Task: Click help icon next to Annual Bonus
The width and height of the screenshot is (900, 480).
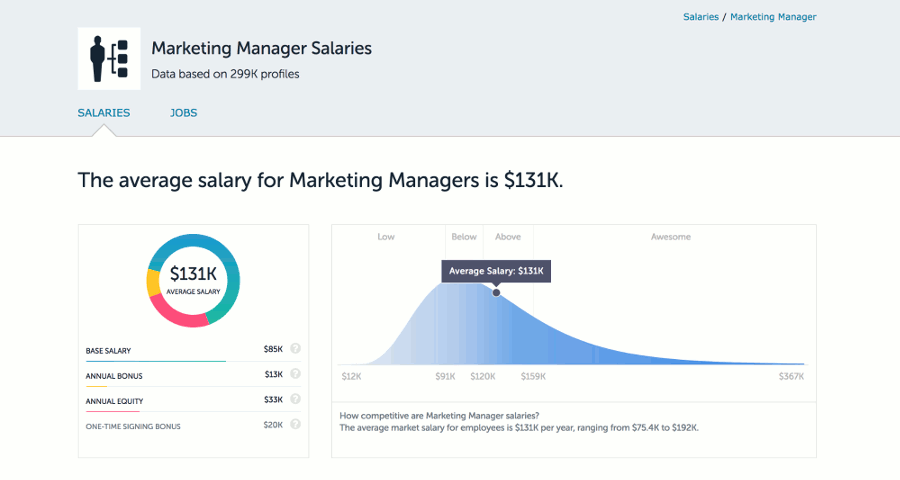Action: point(296,375)
